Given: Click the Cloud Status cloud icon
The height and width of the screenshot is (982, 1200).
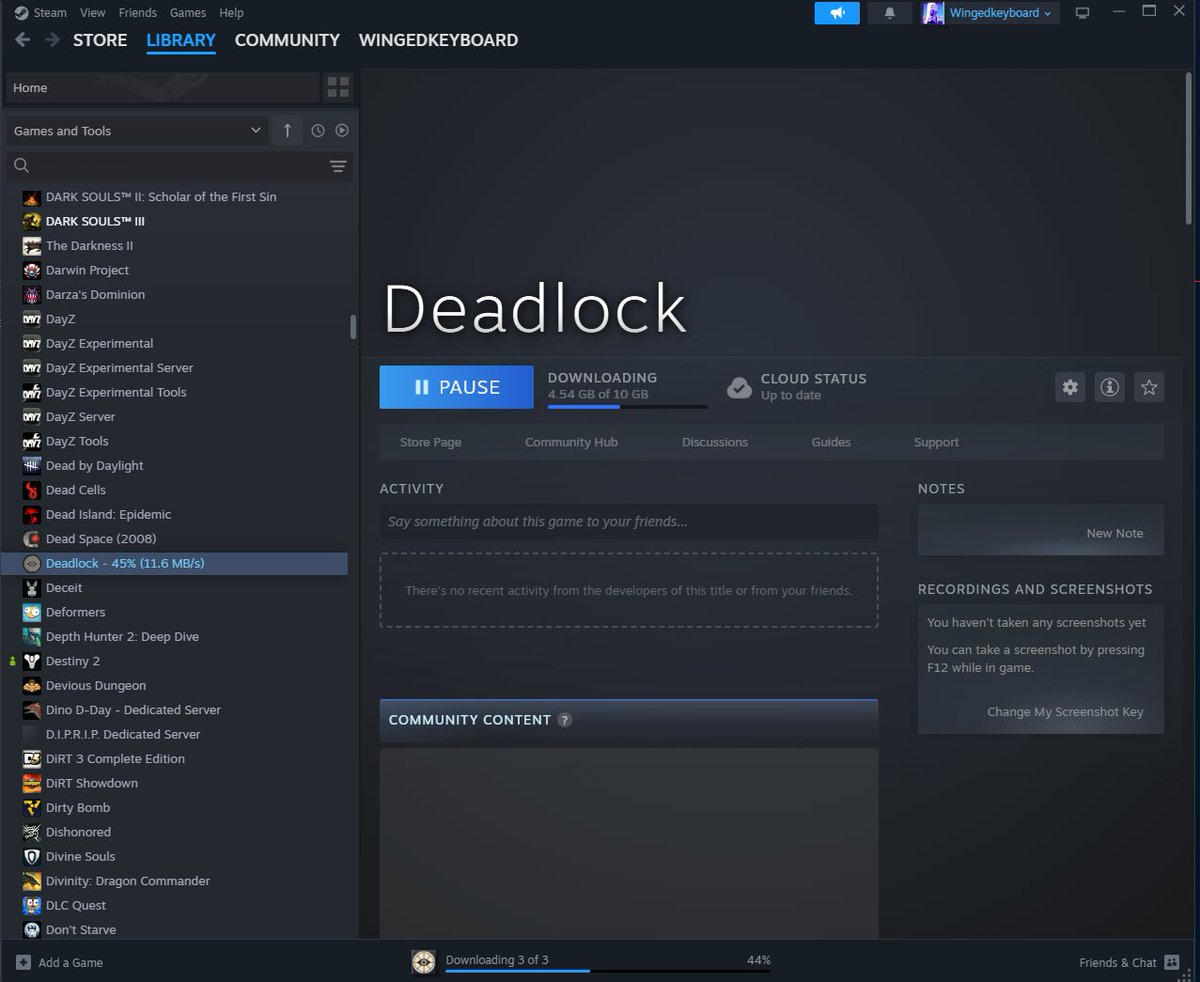Looking at the screenshot, I should (739, 387).
